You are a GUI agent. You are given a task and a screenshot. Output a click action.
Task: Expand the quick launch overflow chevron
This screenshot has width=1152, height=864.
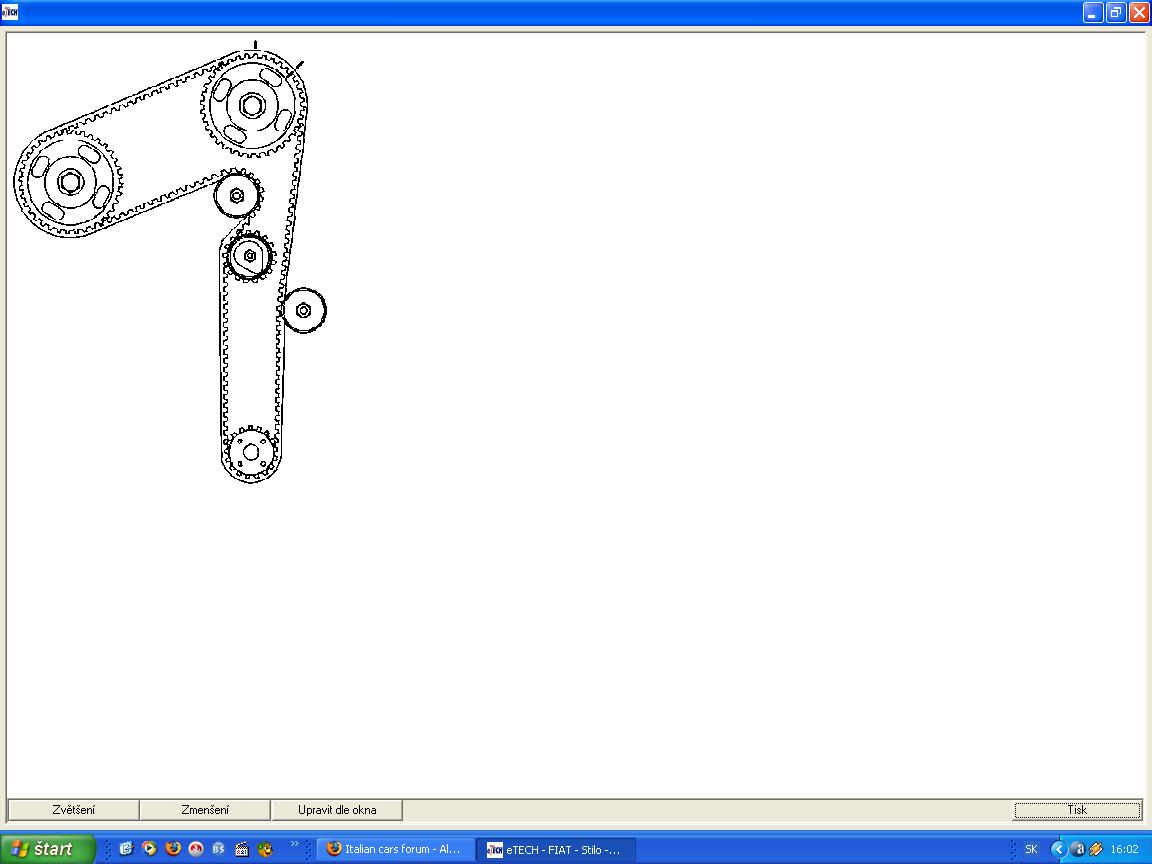pyautogui.click(x=295, y=844)
